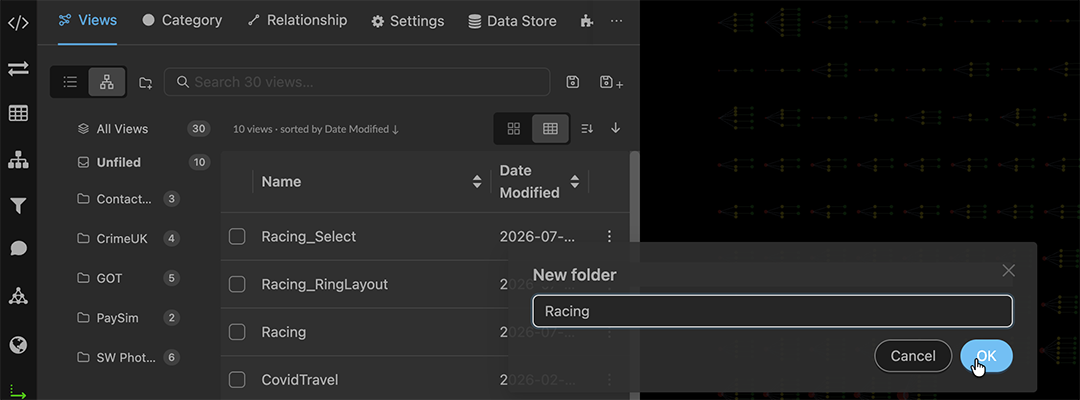The width and height of the screenshot is (1080, 400).
Task: Check the Racing_RingLayout row checkbox
Action: [237, 284]
